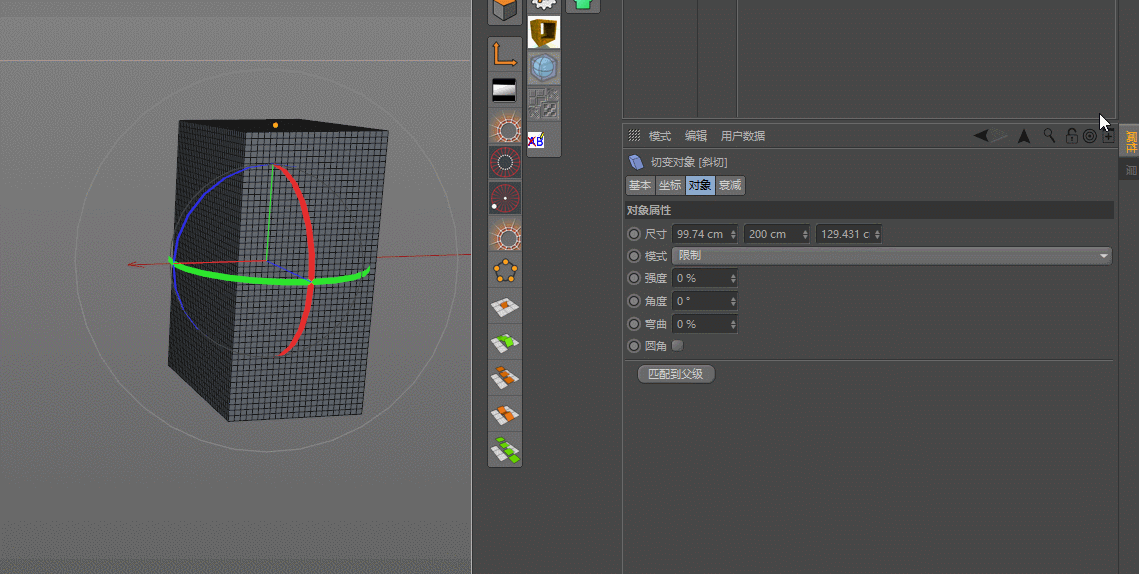The width and height of the screenshot is (1139, 574).
Task: Switch to the 坐标 tab
Action: click(670, 185)
